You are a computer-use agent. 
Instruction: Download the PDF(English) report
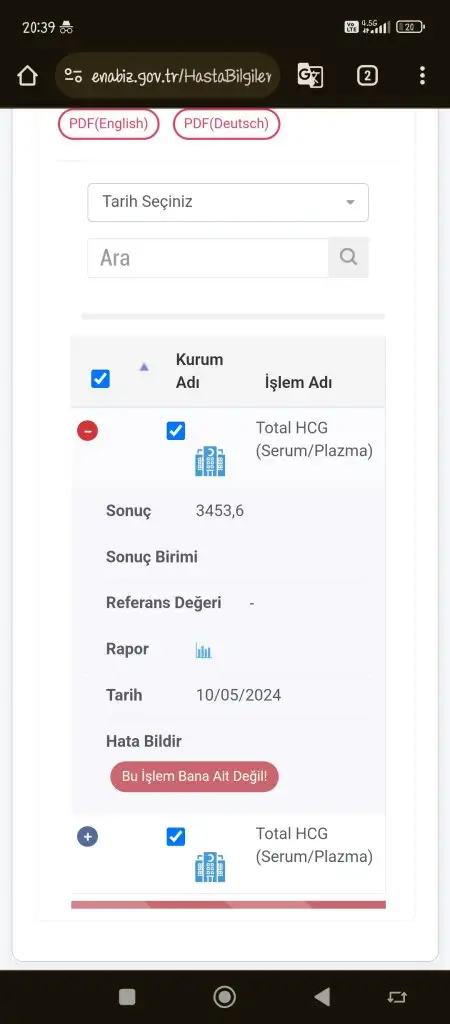[x=109, y=124]
